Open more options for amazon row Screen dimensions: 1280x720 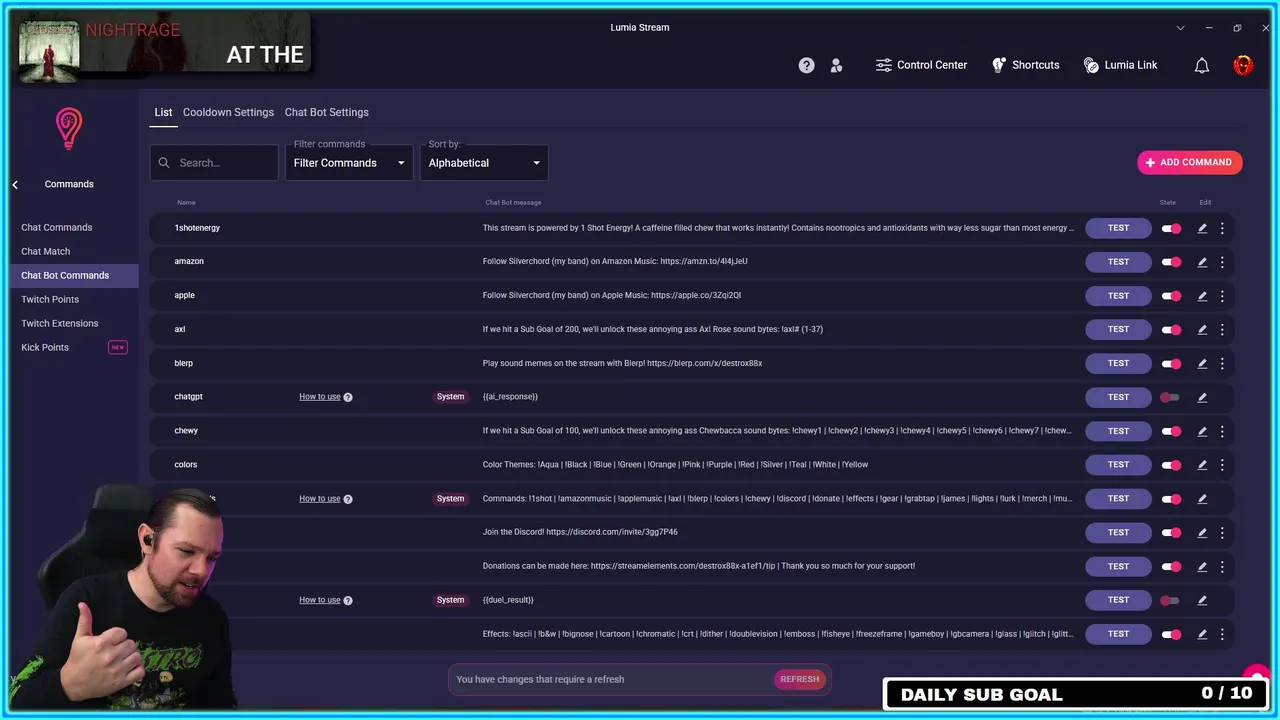[1222, 262]
